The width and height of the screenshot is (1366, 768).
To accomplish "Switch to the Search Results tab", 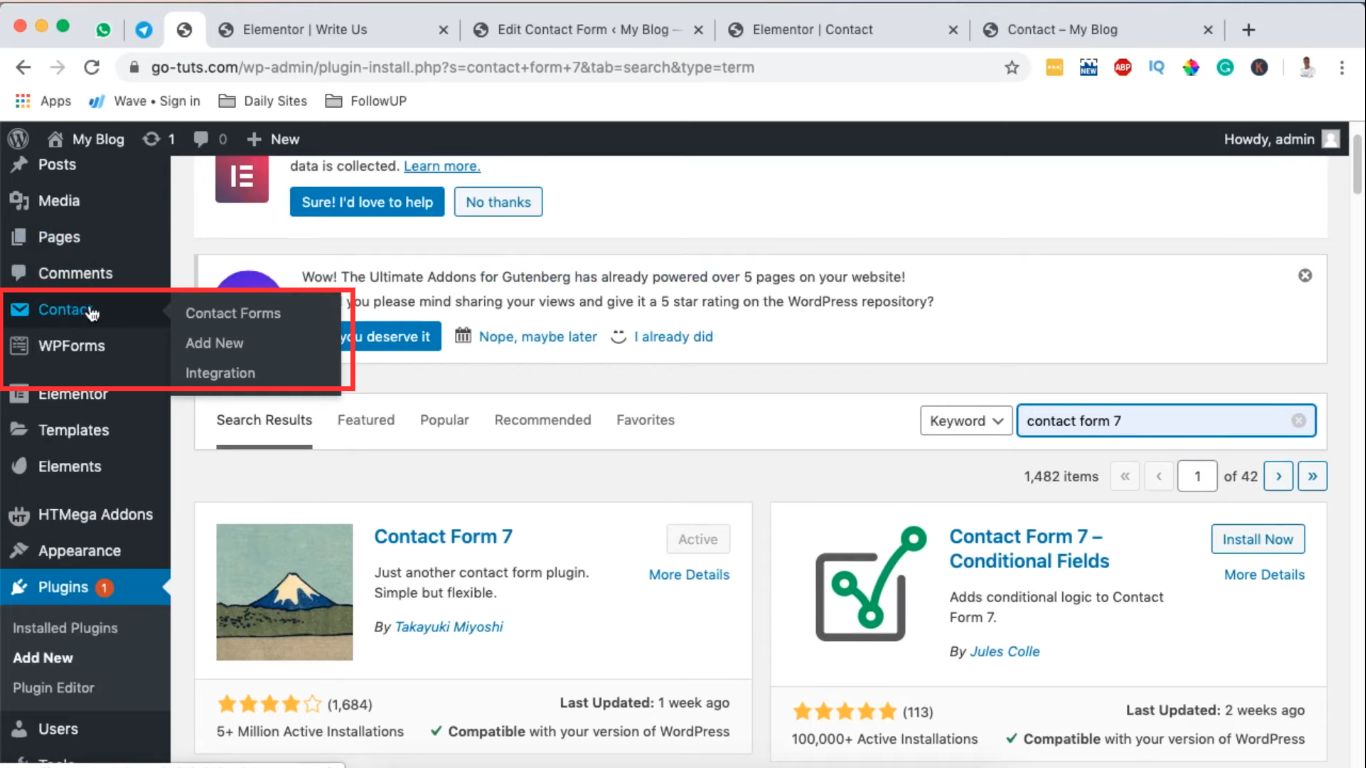I will coord(264,420).
